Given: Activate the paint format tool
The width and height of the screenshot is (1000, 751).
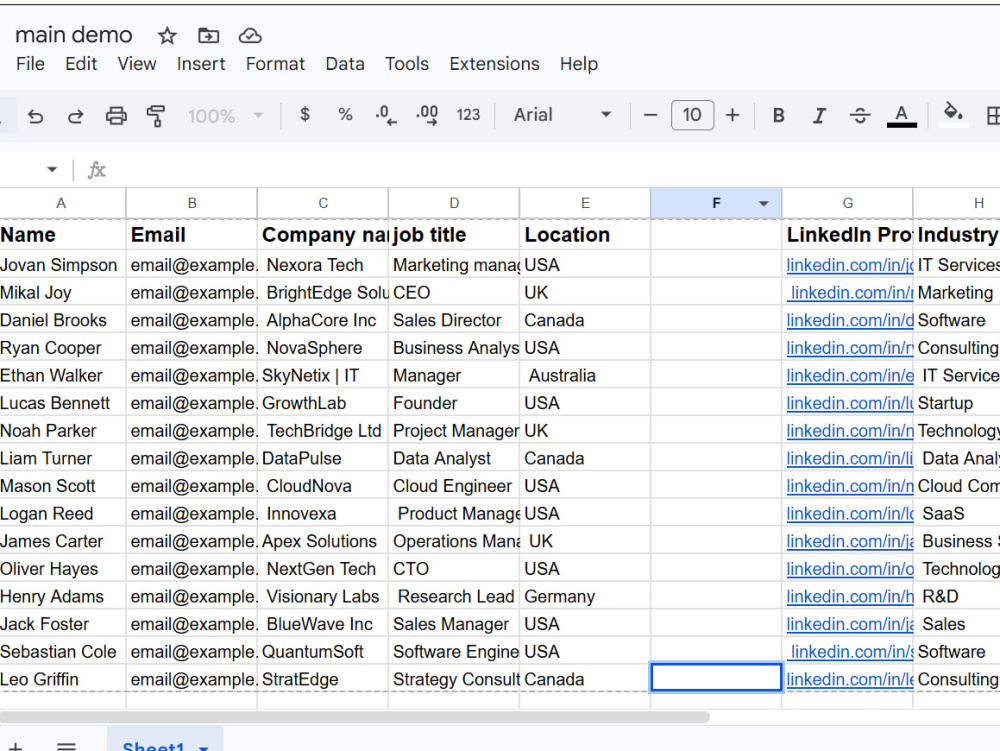Looking at the screenshot, I should click(x=156, y=115).
